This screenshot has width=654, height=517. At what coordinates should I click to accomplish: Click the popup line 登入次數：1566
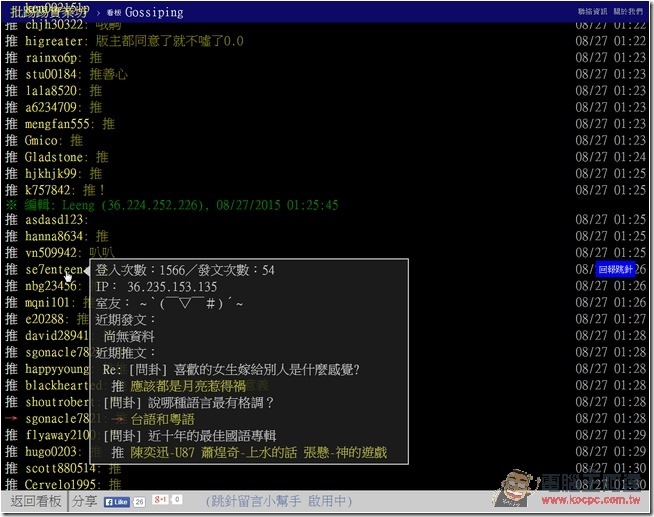(x=185, y=270)
